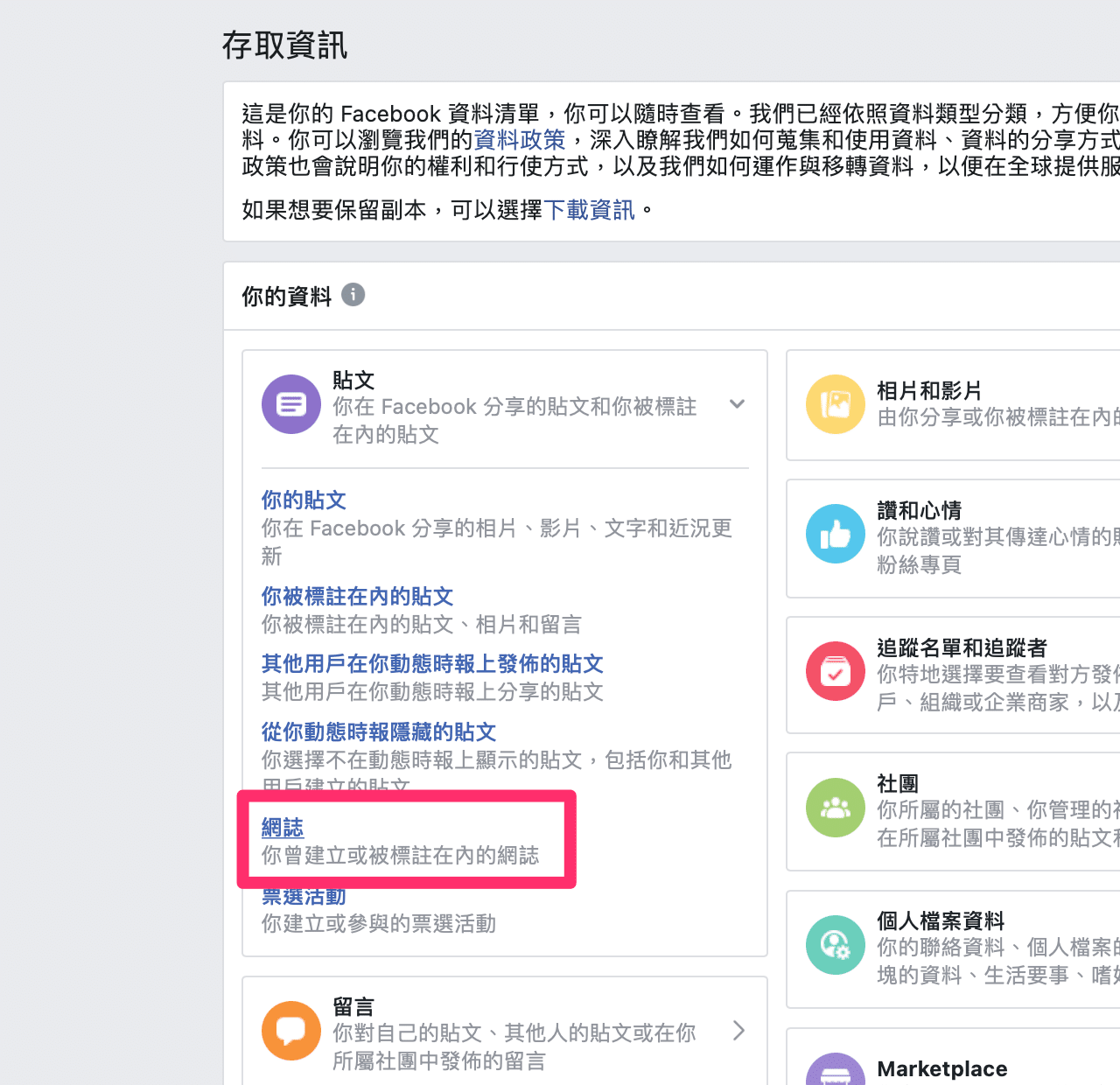Open 其他用戶在你動態時報上發佈的貼文 link
This screenshot has width=1120, height=1085.
pyautogui.click(x=432, y=664)
